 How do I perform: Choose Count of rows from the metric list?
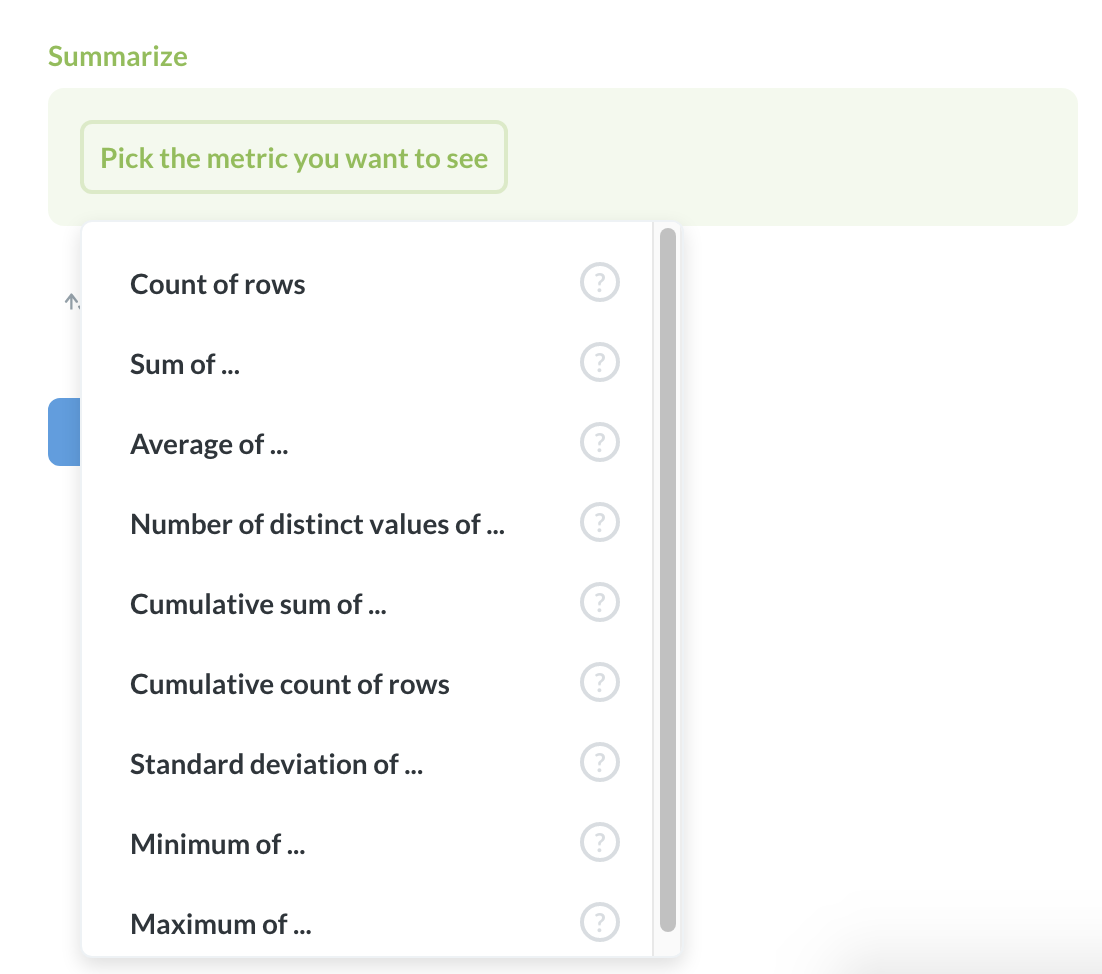point(217,283)
